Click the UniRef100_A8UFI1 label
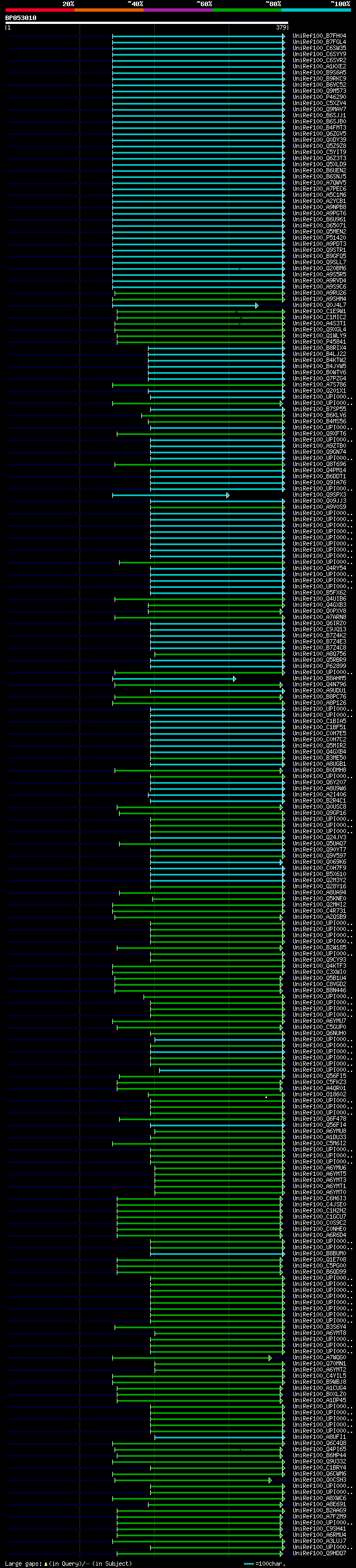This screenshot has height=1568, width=356. tap(319, 1437)
